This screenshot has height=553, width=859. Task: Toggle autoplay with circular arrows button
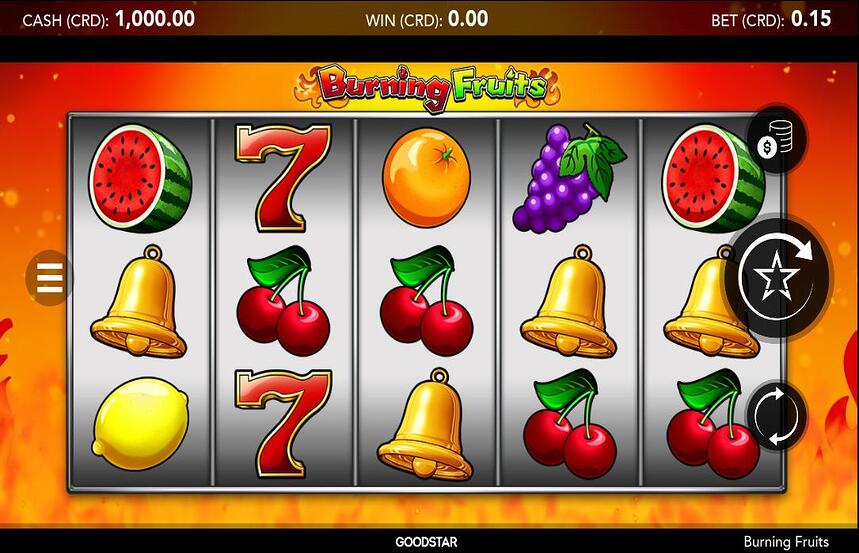(777, 416)
